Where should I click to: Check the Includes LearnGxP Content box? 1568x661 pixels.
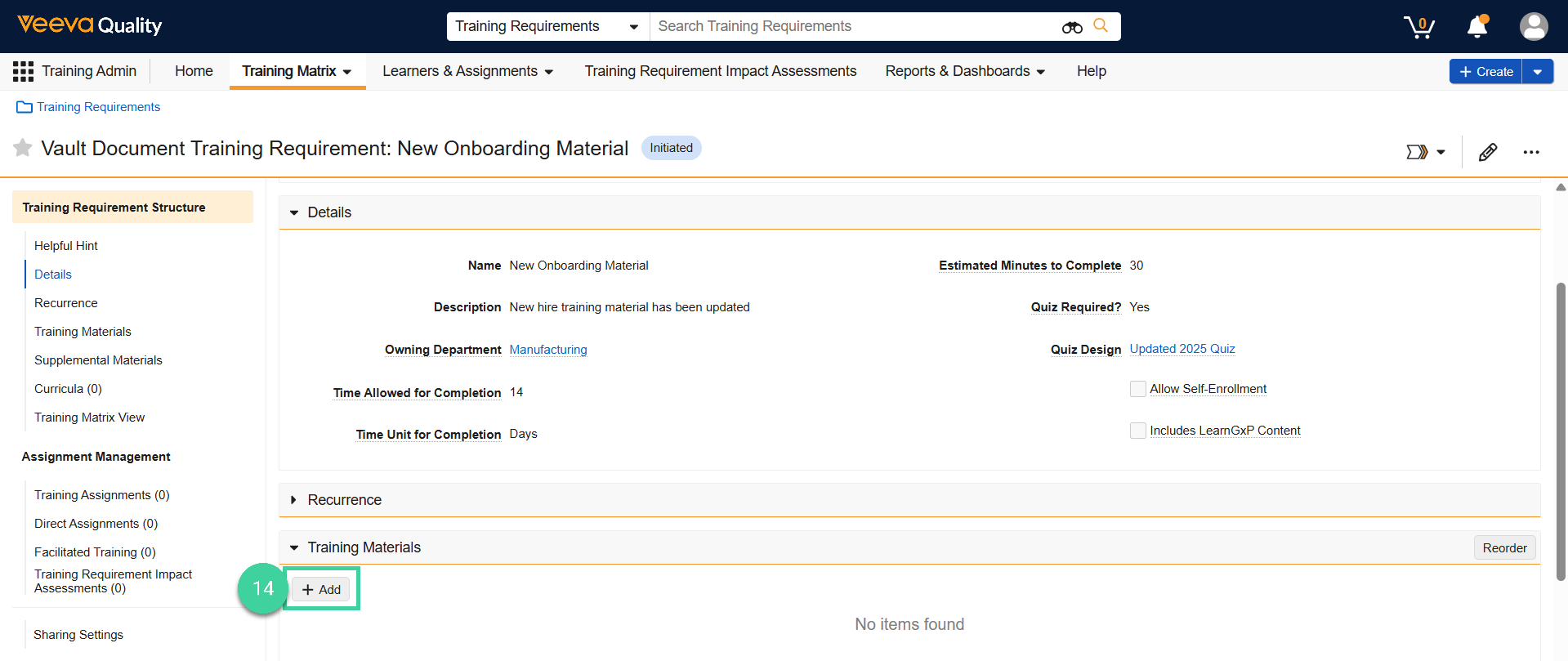point(1137,431)
